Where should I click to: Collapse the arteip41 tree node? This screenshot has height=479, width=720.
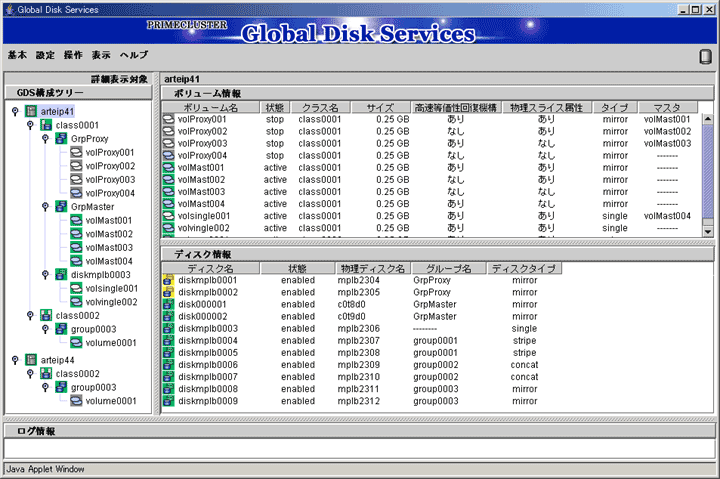tap(15, 111)
